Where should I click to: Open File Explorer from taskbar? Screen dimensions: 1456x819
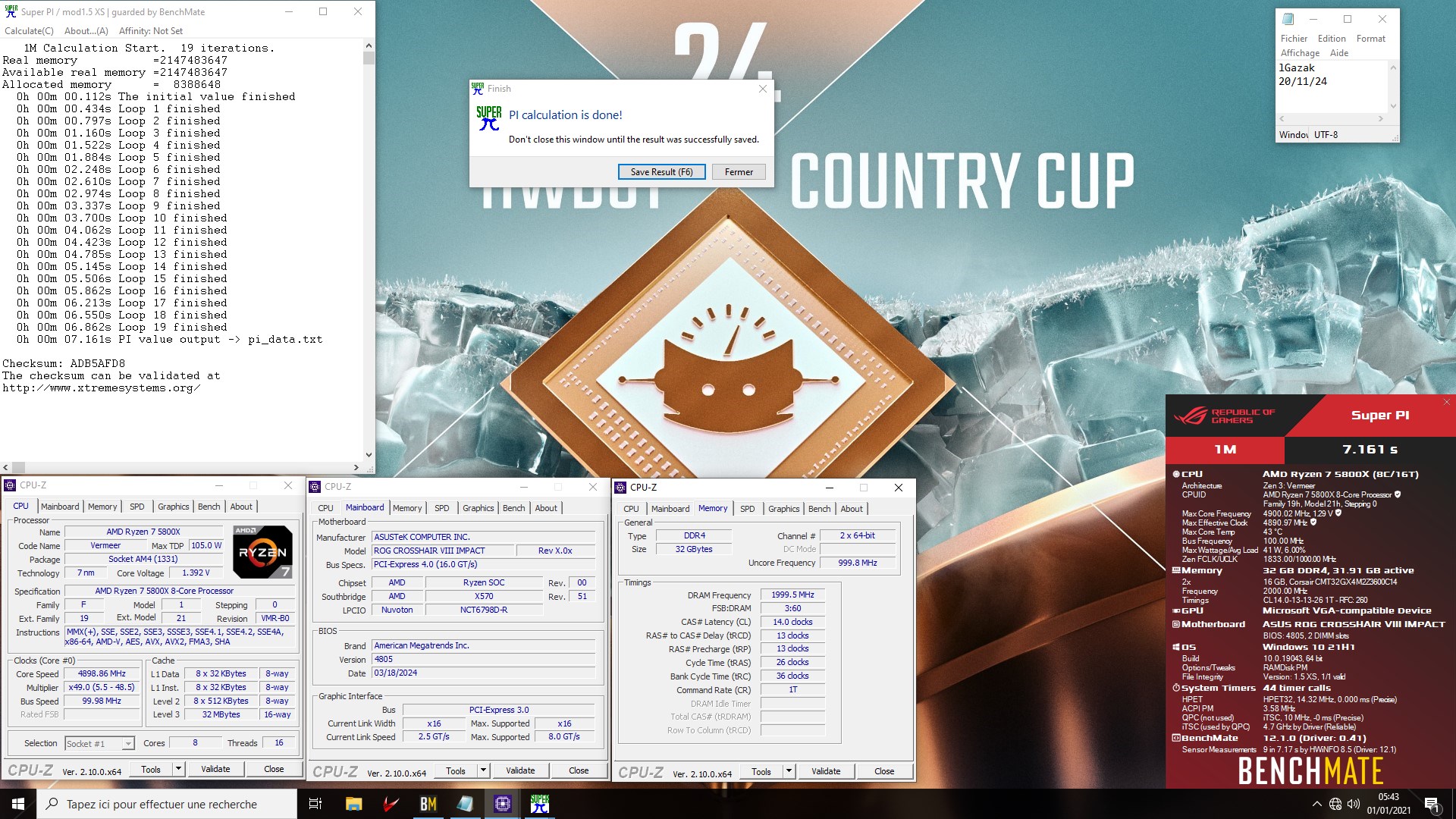pyautogui.click(x=353, y=804)
